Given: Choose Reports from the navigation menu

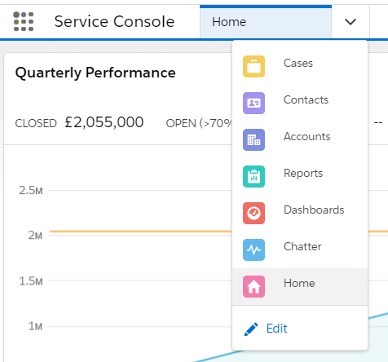Looking at the screenshot, I should pyautogui.click(x=300, y=176).
